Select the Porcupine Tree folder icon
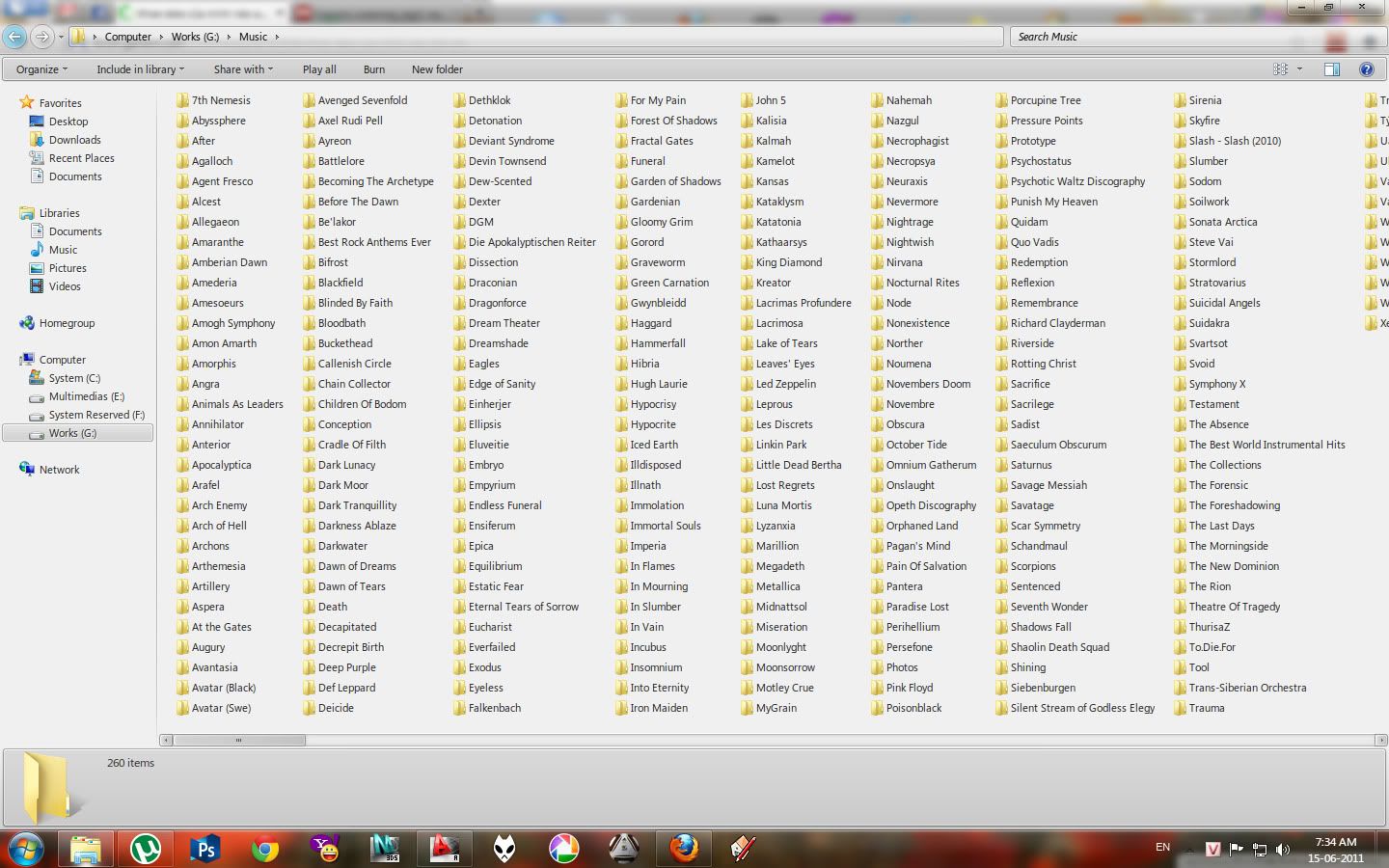Viewport: 1389px width, 868px height. tap(1002, 100)
